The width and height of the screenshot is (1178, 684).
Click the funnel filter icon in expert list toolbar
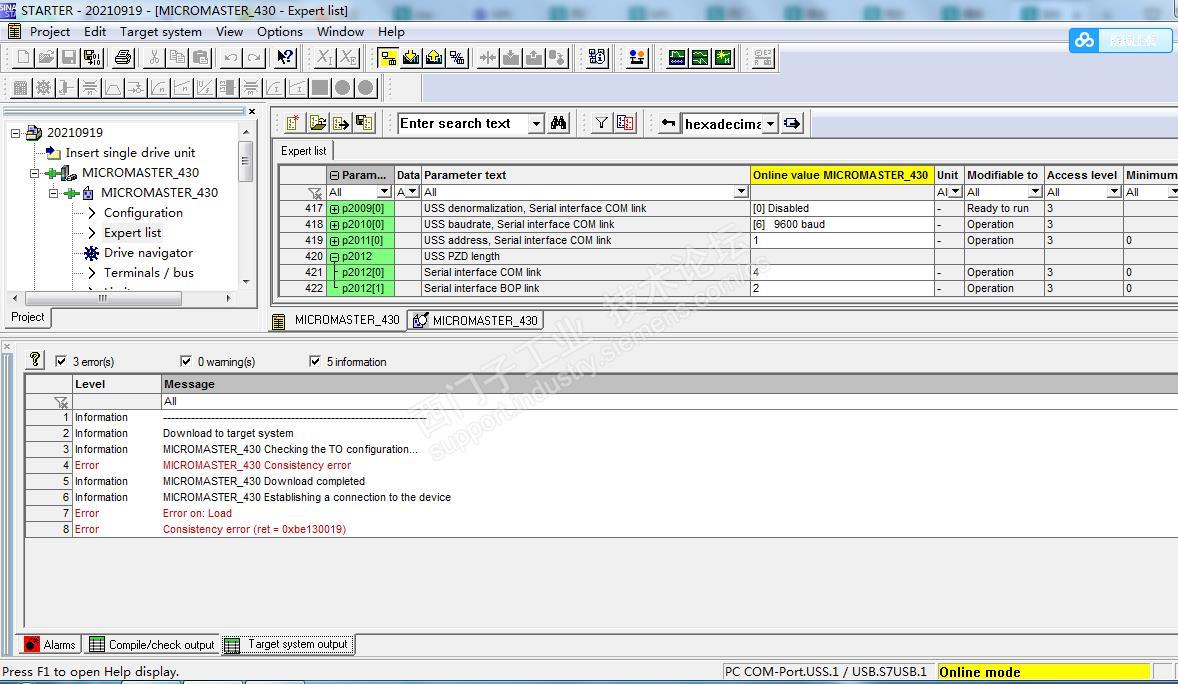pyautogui.click(x=601, y=123)
